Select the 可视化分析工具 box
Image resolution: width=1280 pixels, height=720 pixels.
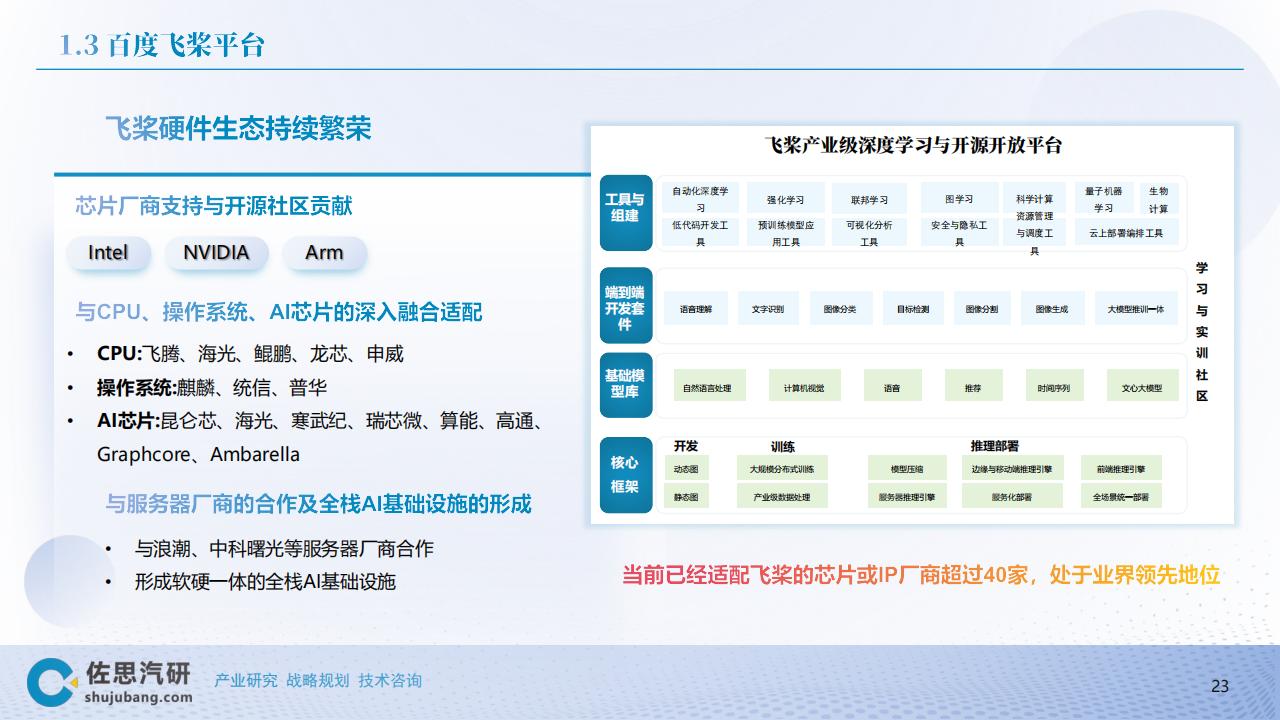coord(869,233)
